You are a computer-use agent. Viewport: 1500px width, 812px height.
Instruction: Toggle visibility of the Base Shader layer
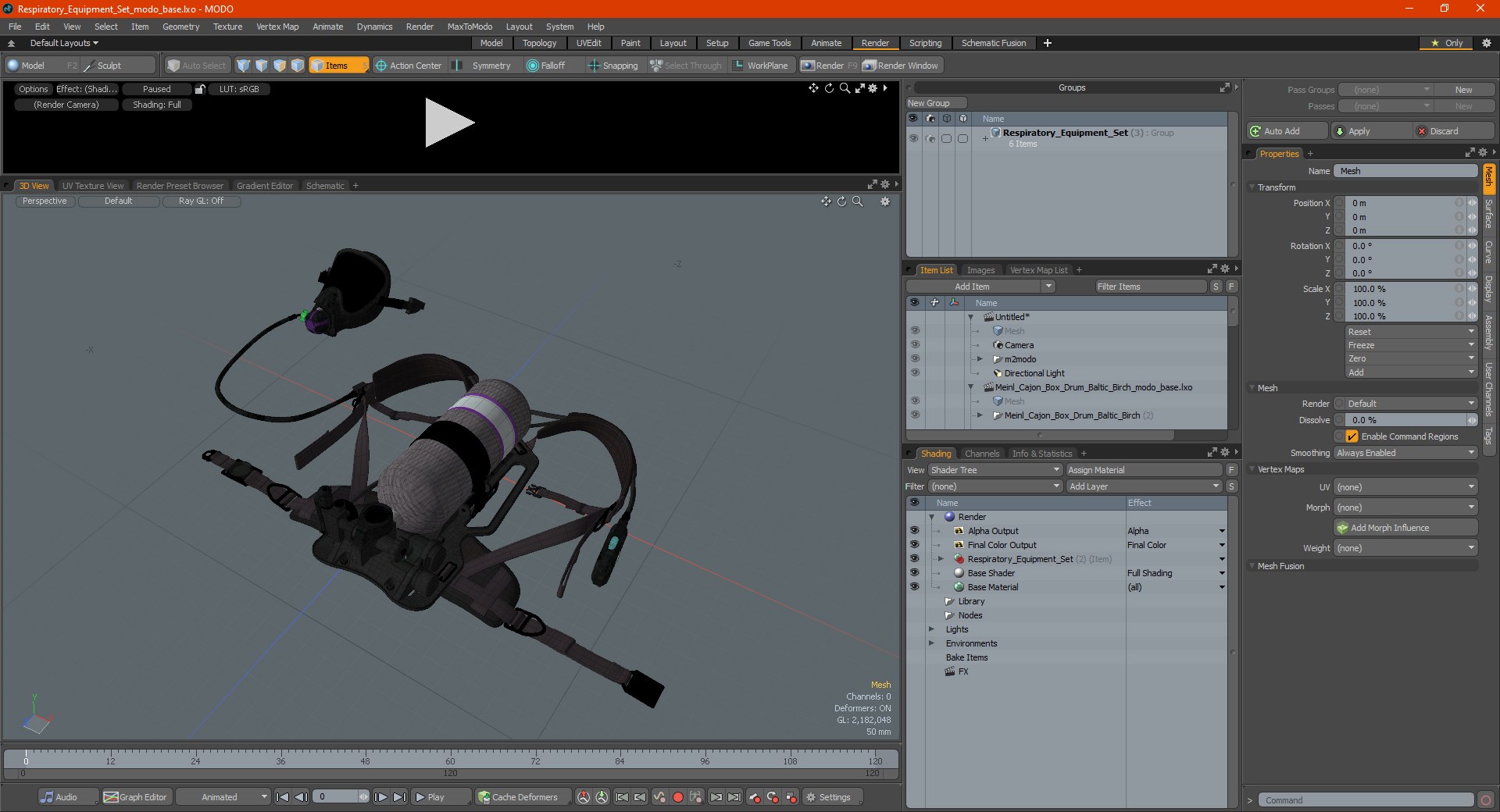pos(914,573)
